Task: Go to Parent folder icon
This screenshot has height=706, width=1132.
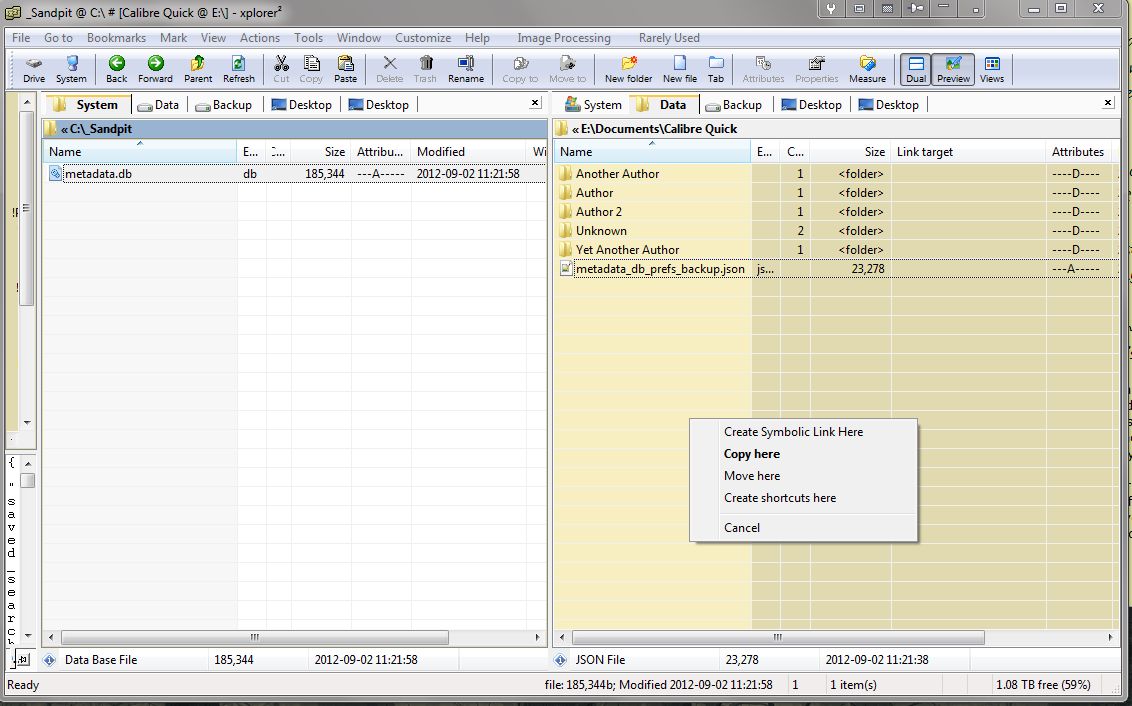Action: pyautogui.click(x=198, y=69)
